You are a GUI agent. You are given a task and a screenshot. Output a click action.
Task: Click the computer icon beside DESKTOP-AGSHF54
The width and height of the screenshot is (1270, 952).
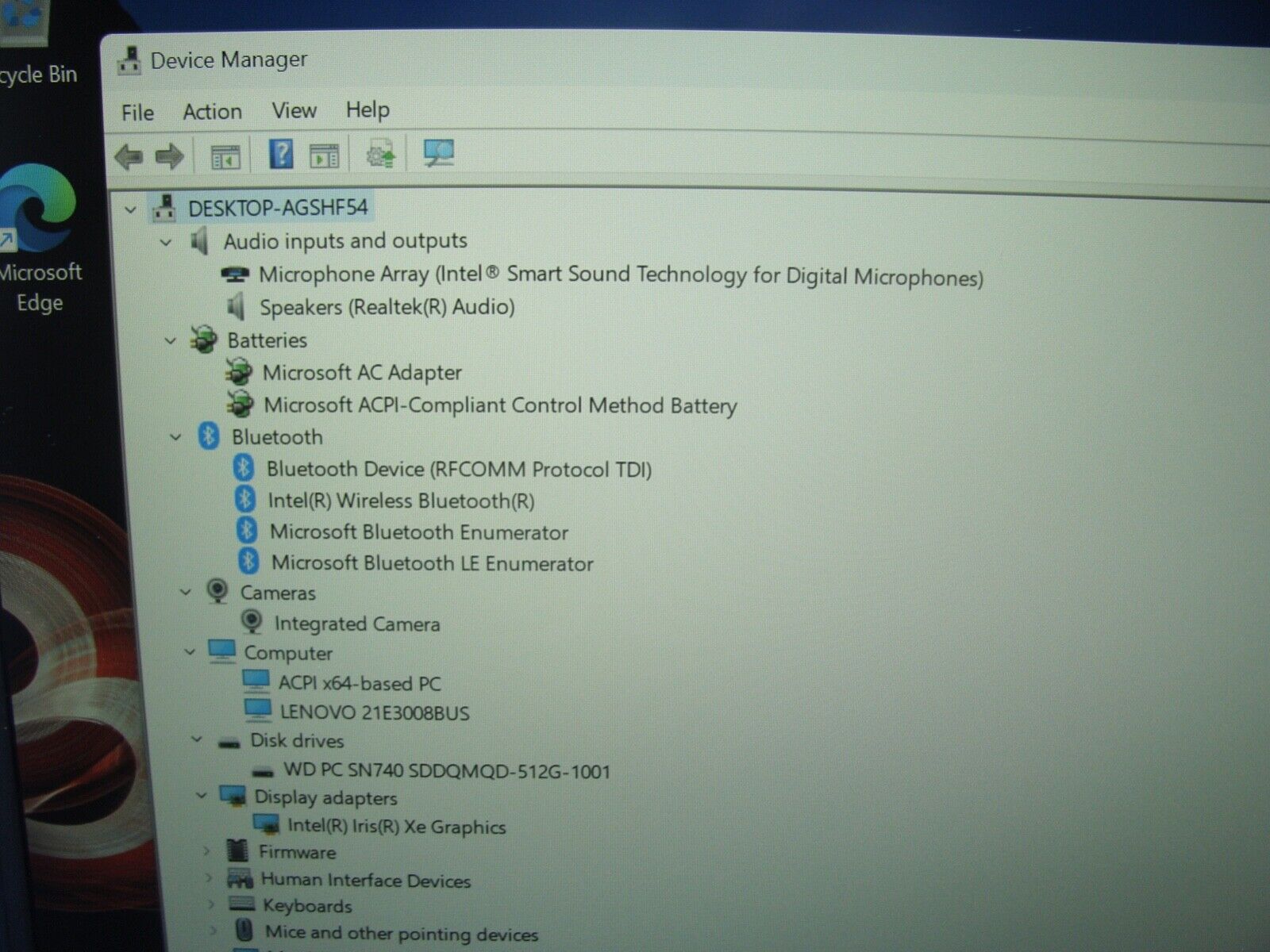pyautogui.click(x=164, y=208)
